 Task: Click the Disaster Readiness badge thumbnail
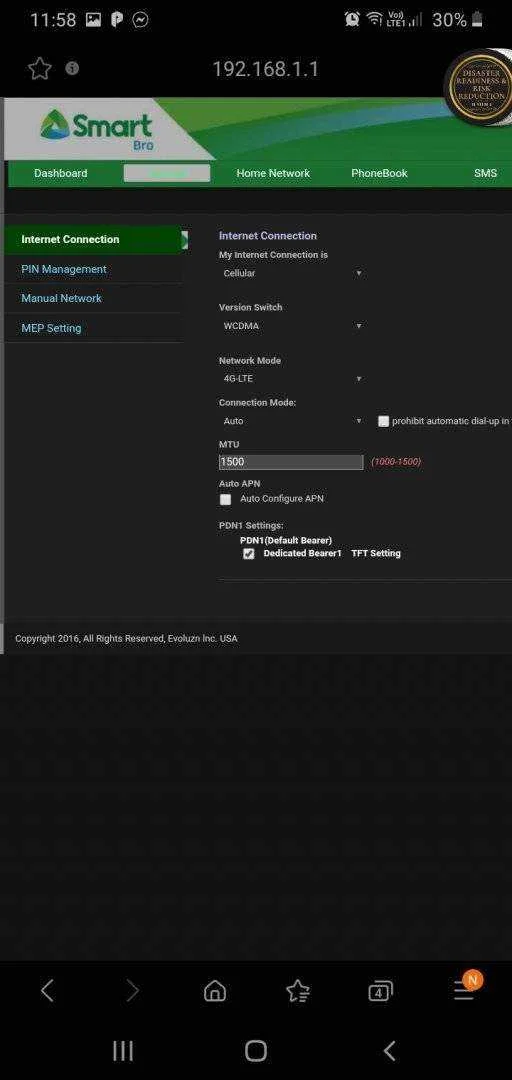(482, 87)
